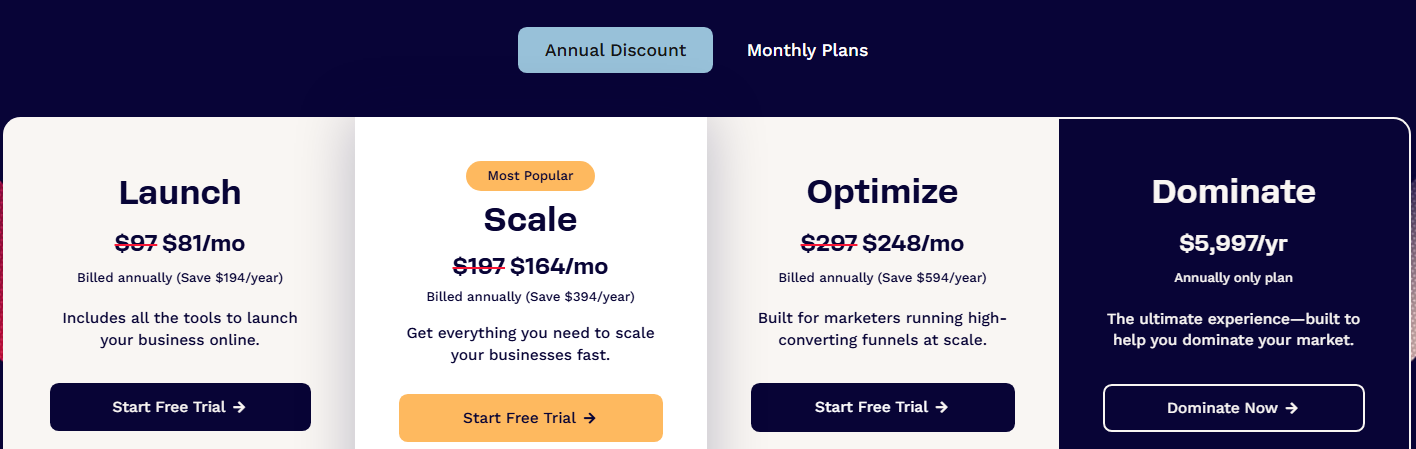The image size is (1416, 449).
Task: Click the crossed-out $97 price
Action: click(136, 243)
